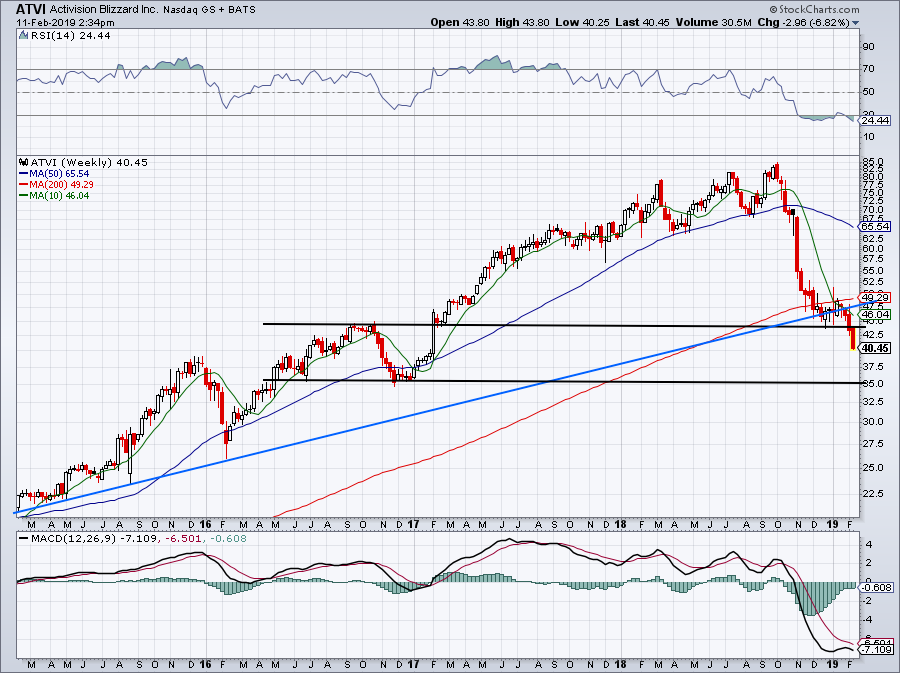The height and width of the screenshot is (673, 900).
Task: Click the 46.04 green price tag on right axis
Action: click(875, 314)
